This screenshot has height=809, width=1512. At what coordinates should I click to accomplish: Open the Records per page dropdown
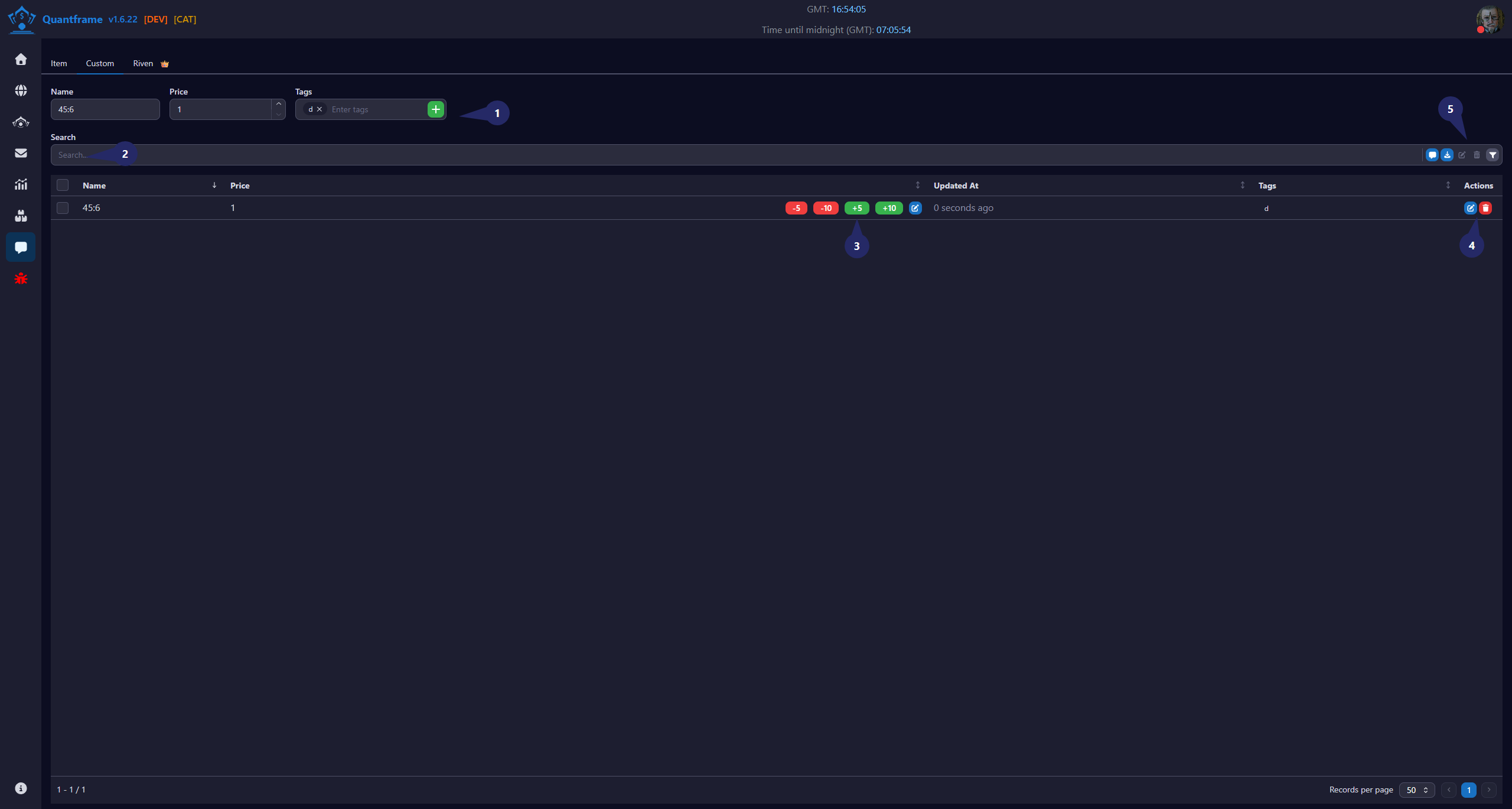(x=1416, y=789)
